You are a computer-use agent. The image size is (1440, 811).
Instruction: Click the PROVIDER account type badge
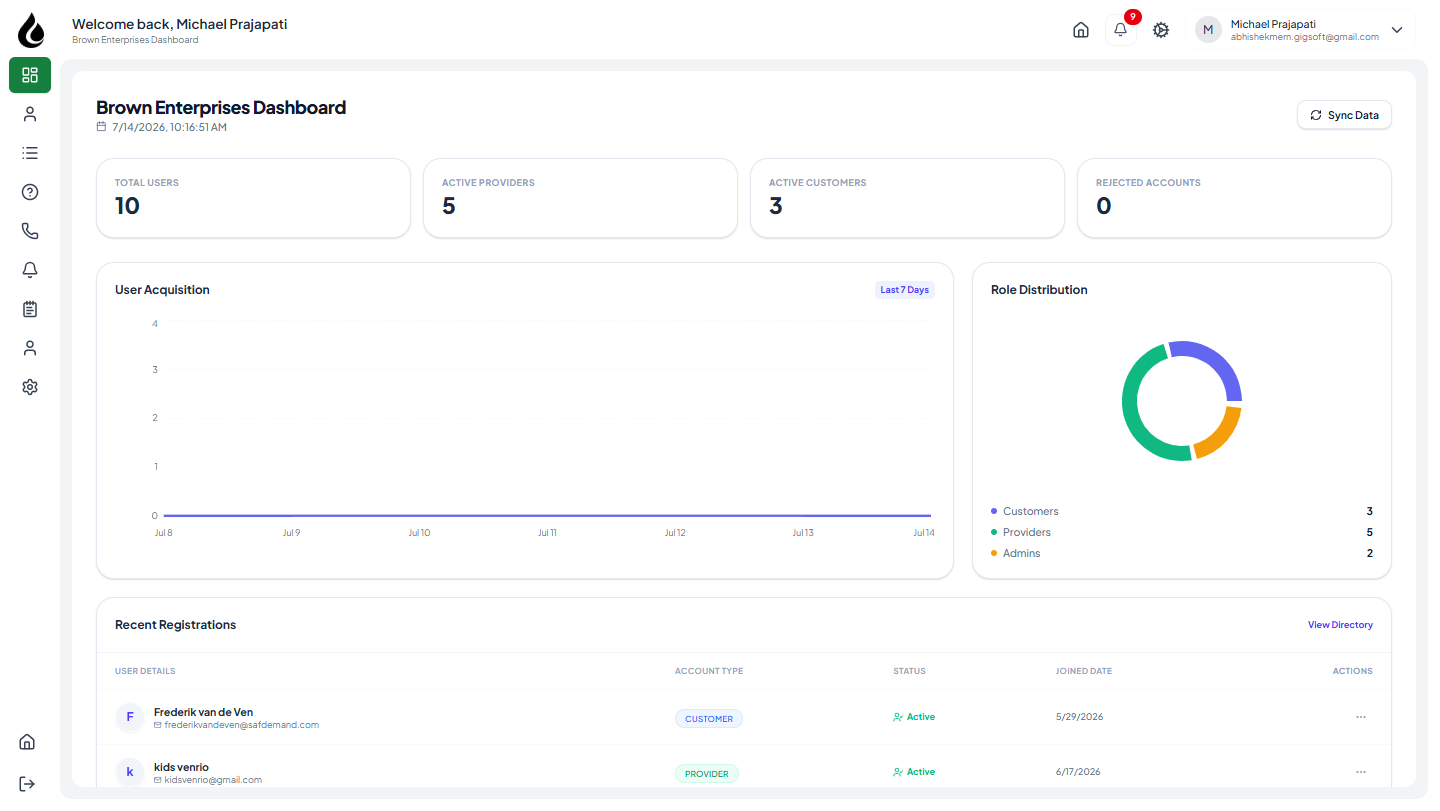[707, 774]
